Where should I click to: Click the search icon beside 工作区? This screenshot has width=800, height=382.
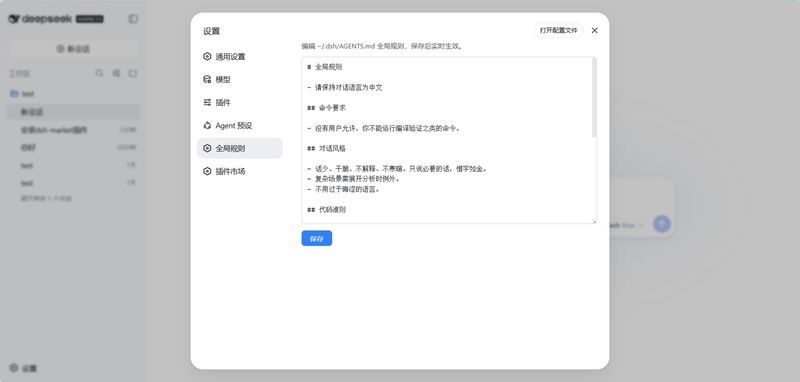click(x=99, y=73)
